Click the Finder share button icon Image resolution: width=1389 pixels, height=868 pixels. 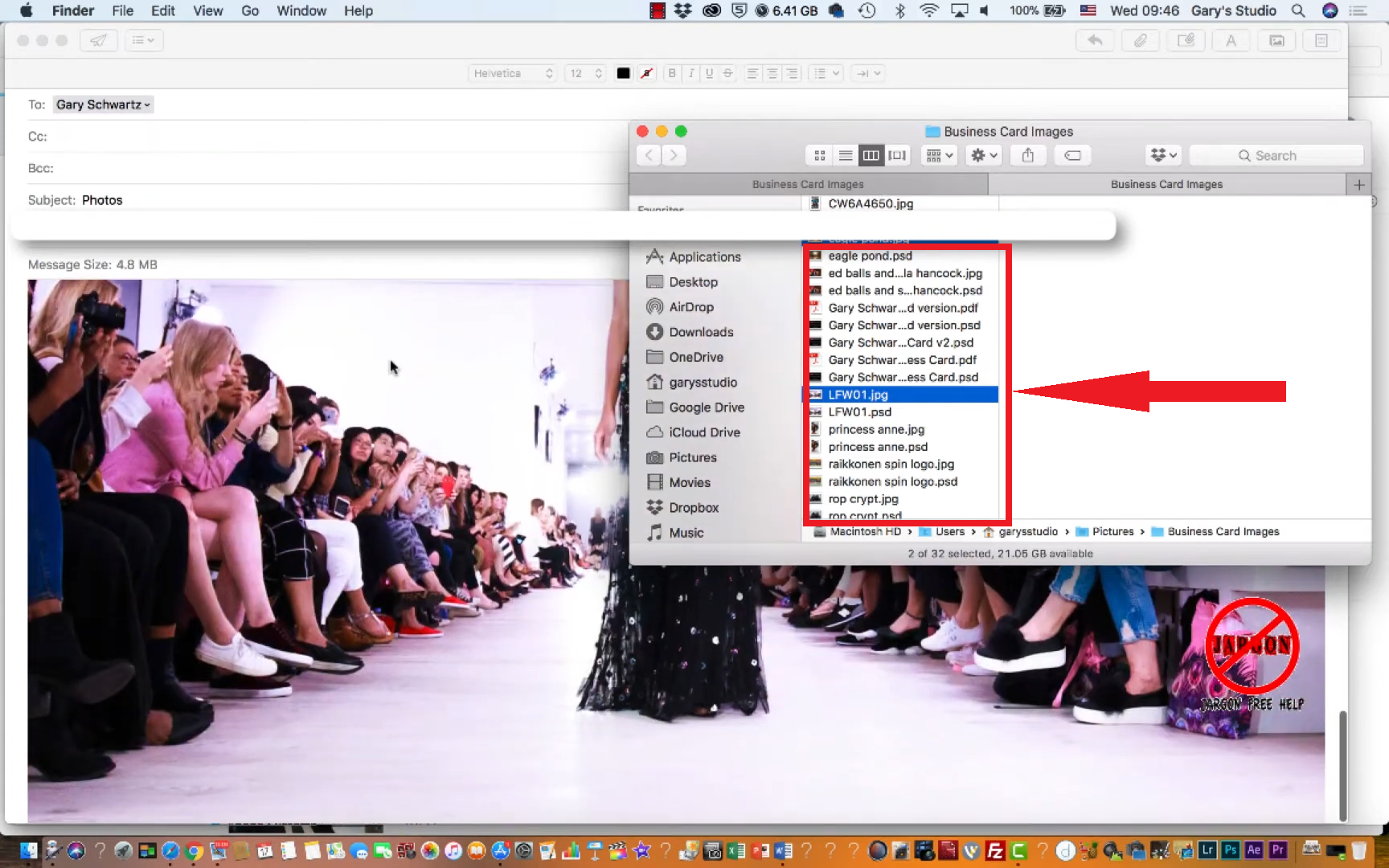[x=1027, y=155]
